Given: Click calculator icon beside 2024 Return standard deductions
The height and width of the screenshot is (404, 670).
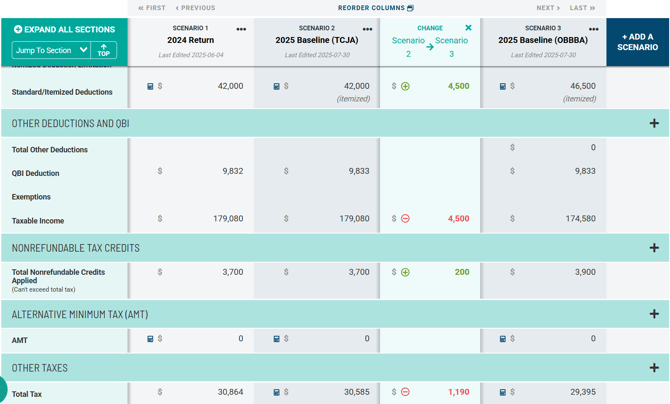Looking at the screenshot, I should coord(151,87).
